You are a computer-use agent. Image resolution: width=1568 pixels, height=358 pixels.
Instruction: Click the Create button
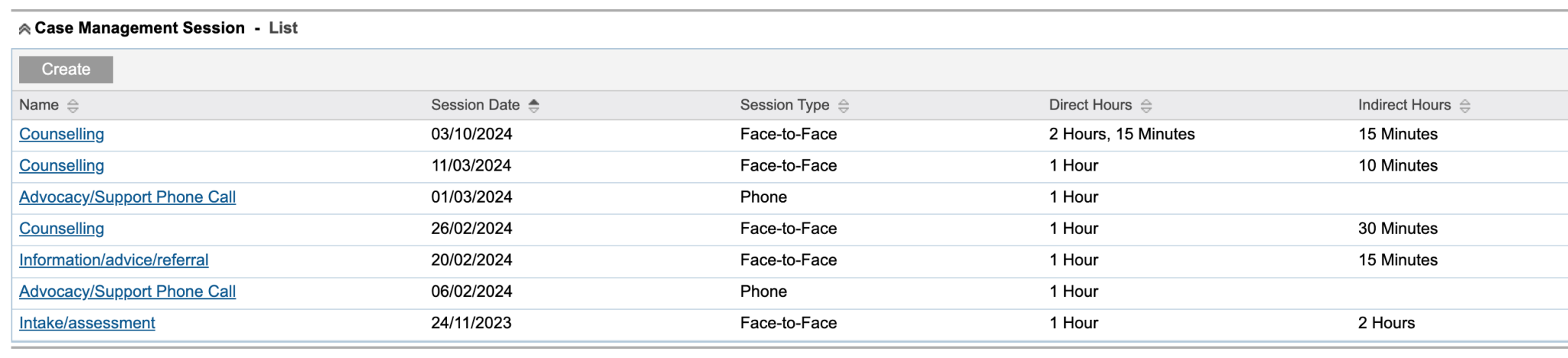pos(66,70)
